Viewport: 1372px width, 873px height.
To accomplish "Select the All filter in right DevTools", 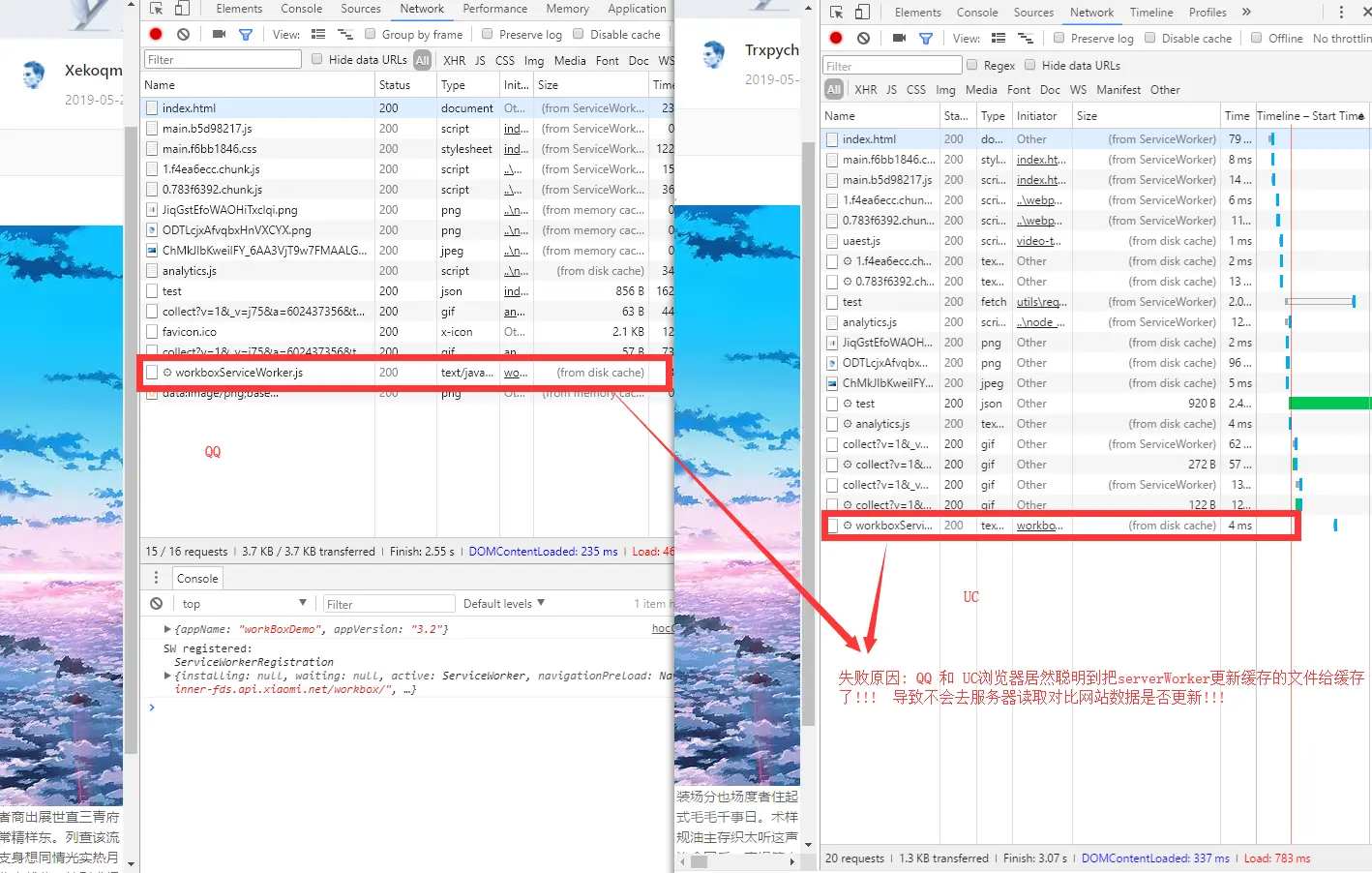I will click(x=834, y=90).
